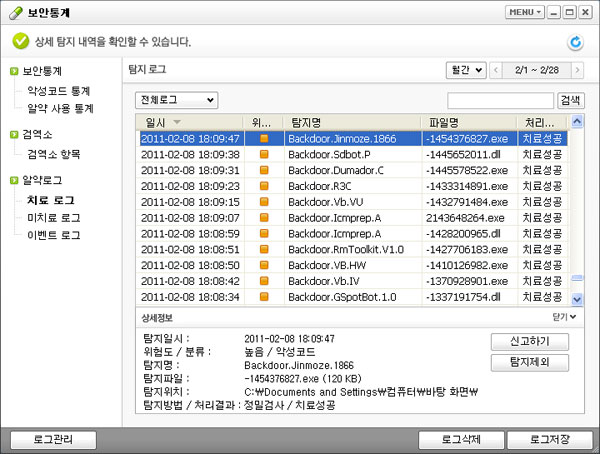The image size is (600, 454).
Task: Open the MENU dropdown in title bar
Action: pyautogui.click(x=525, y=12)
